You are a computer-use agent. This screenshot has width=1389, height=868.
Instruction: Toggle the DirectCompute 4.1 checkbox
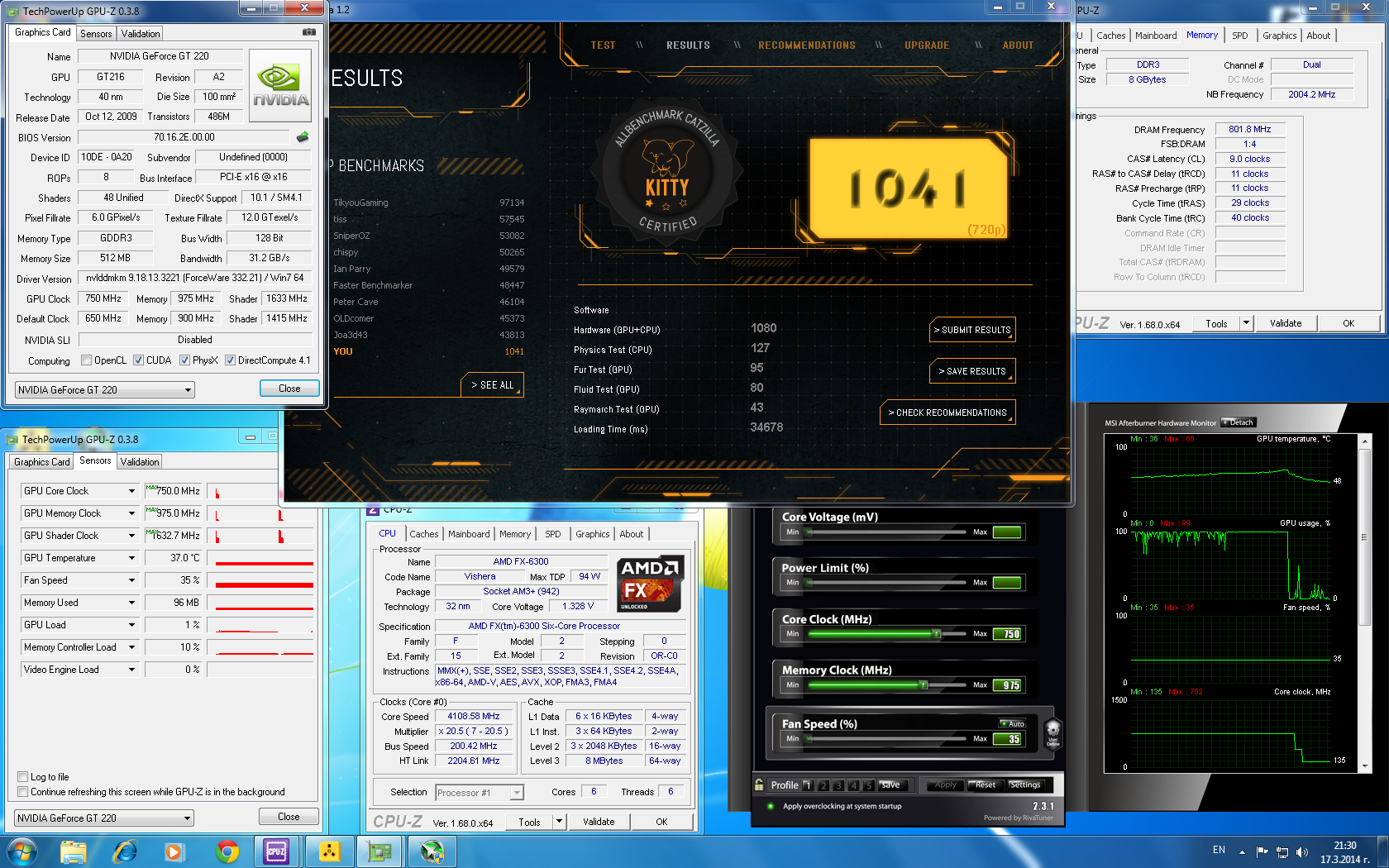tap(230, 360)
